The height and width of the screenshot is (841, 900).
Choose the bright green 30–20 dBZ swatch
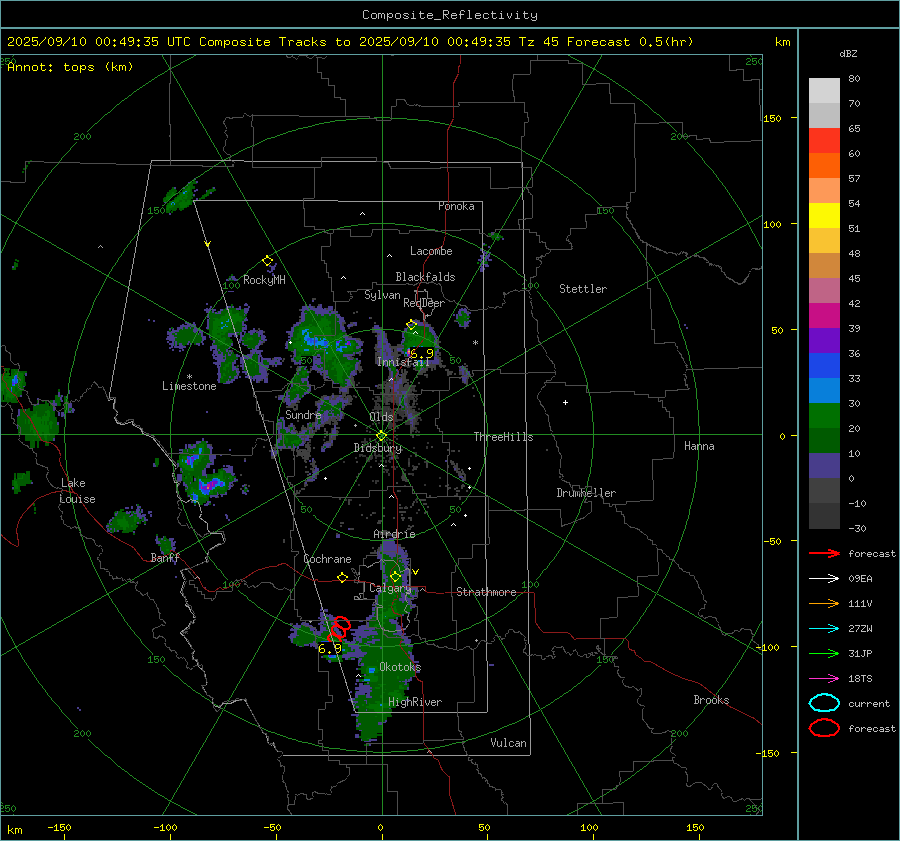click(824, 416)
